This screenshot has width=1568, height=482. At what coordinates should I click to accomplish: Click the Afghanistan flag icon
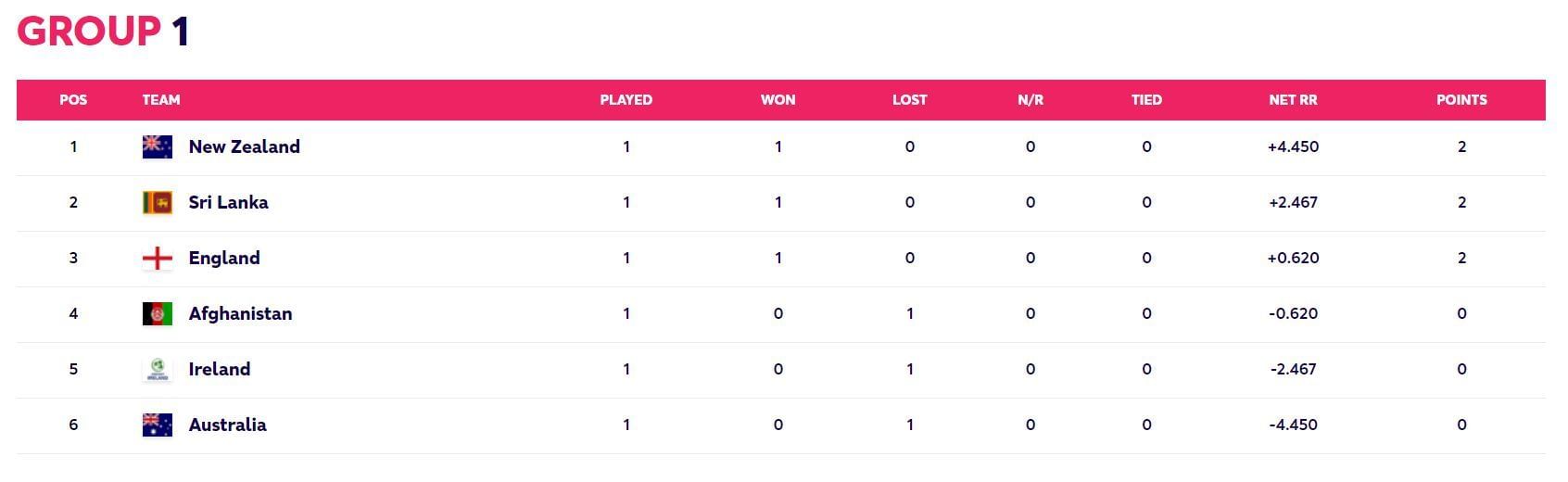coord(158,313)
